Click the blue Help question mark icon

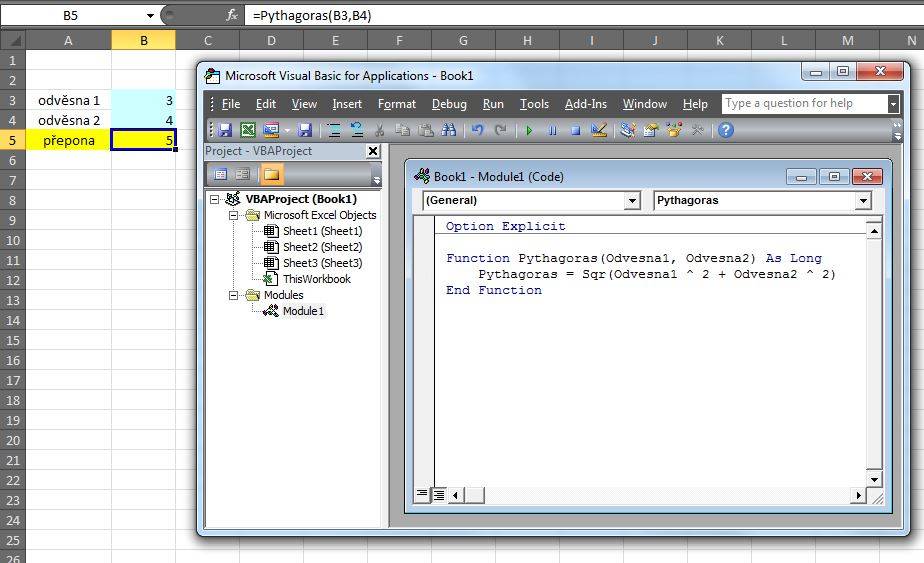[x=726, y=130]
